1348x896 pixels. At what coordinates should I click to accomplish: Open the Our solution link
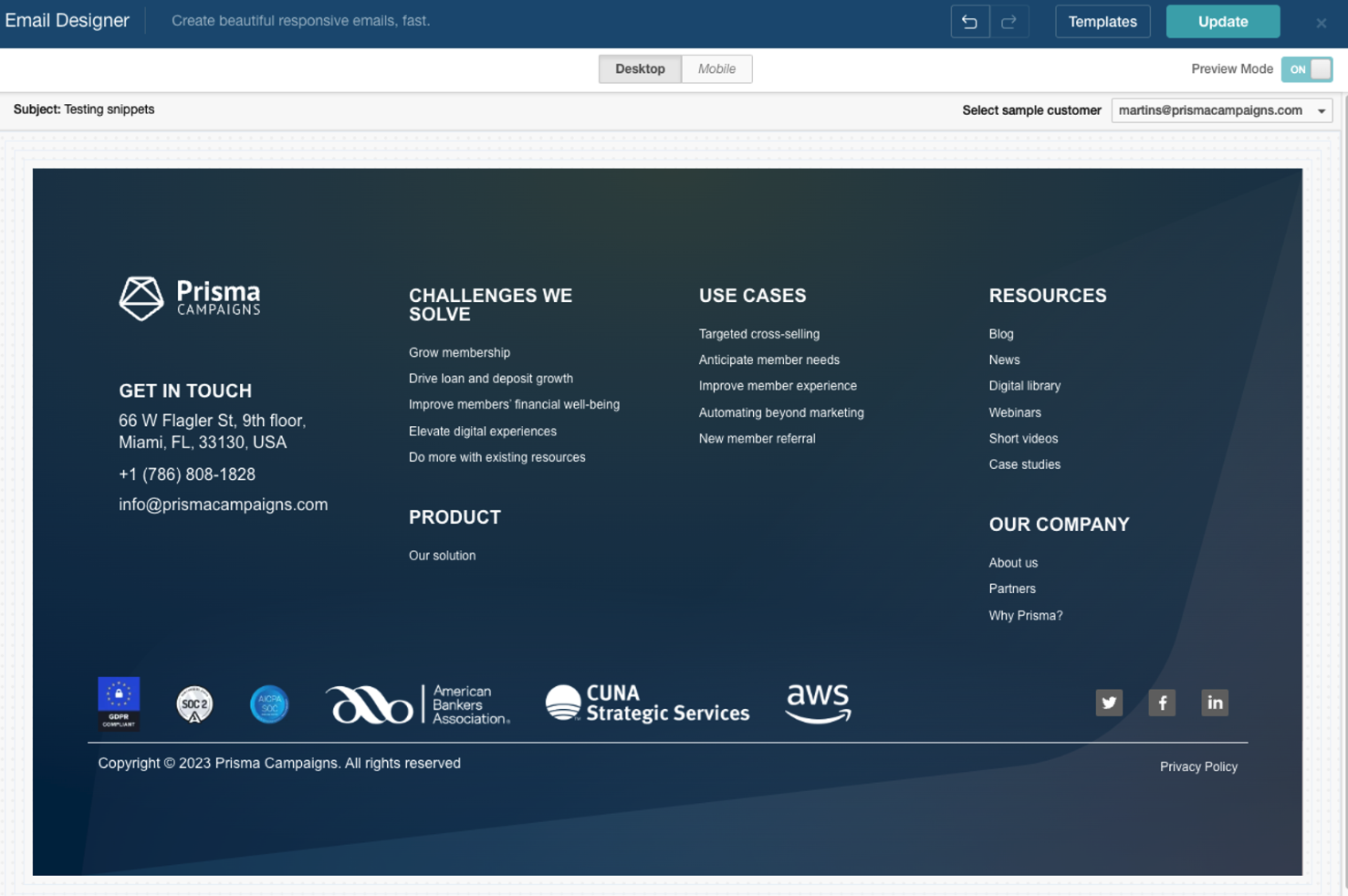(442, 556)
